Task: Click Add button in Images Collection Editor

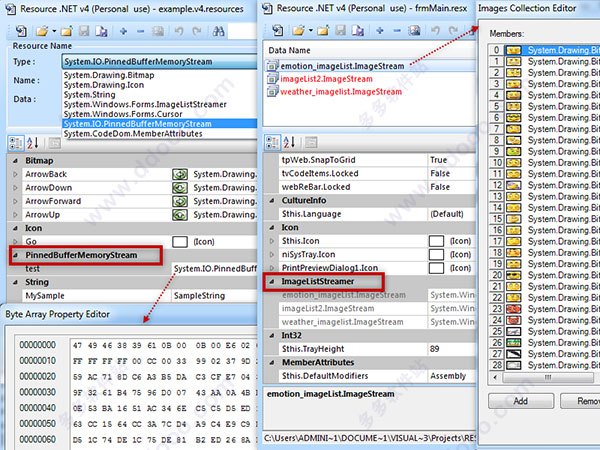Action: pyautogui.click(x=521, y=401)
